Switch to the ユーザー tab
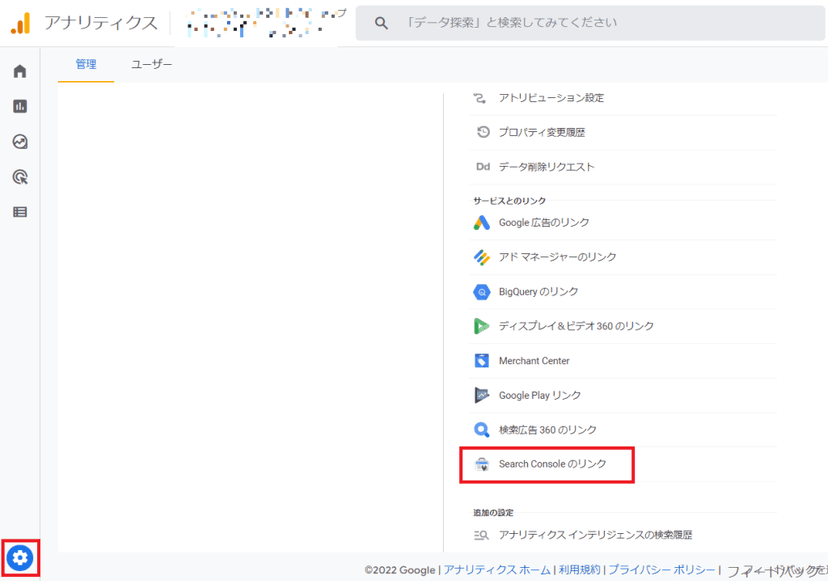828x581 pixels. click(152, 64)
